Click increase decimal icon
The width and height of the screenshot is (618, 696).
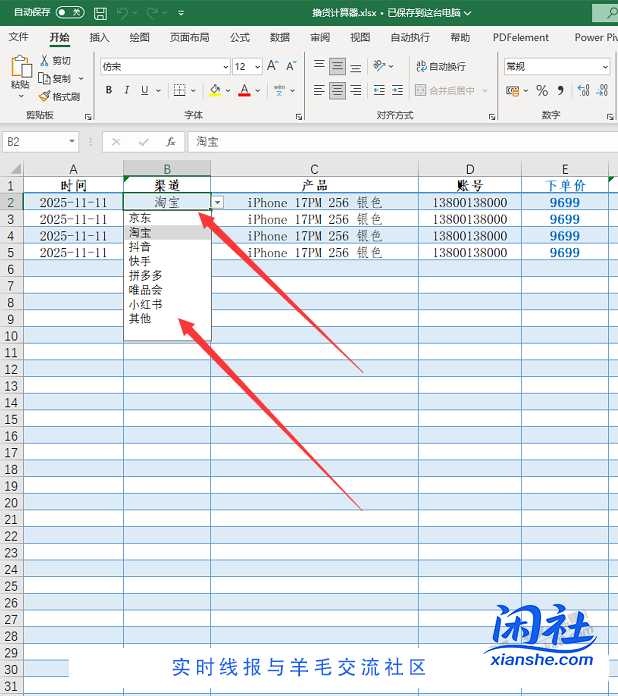point(583,91)
